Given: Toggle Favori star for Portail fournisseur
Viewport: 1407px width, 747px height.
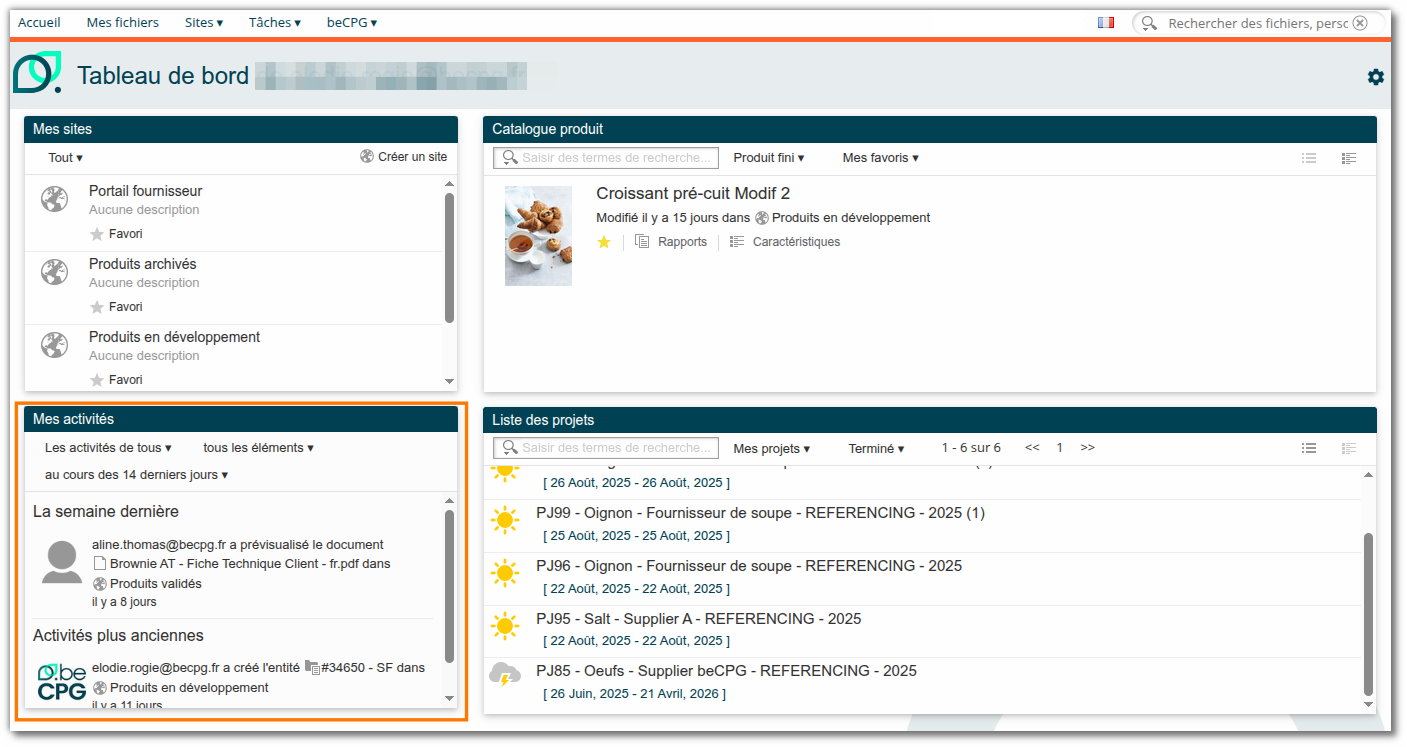Looking at the screenshot, I should coord(97,234).
